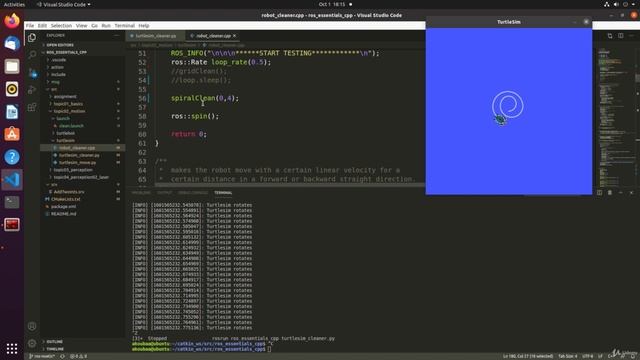The width and height of the screenshot is (640, 360).
Task: Close the robot_cleaner.cpp editor tab
Action: click(x=235, y=36)
